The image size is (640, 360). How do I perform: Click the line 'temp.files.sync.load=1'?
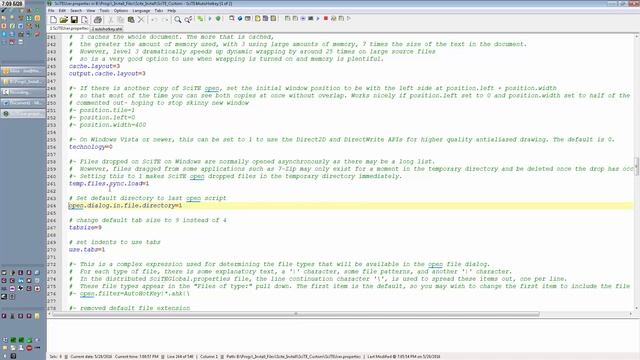click(109, 184)
